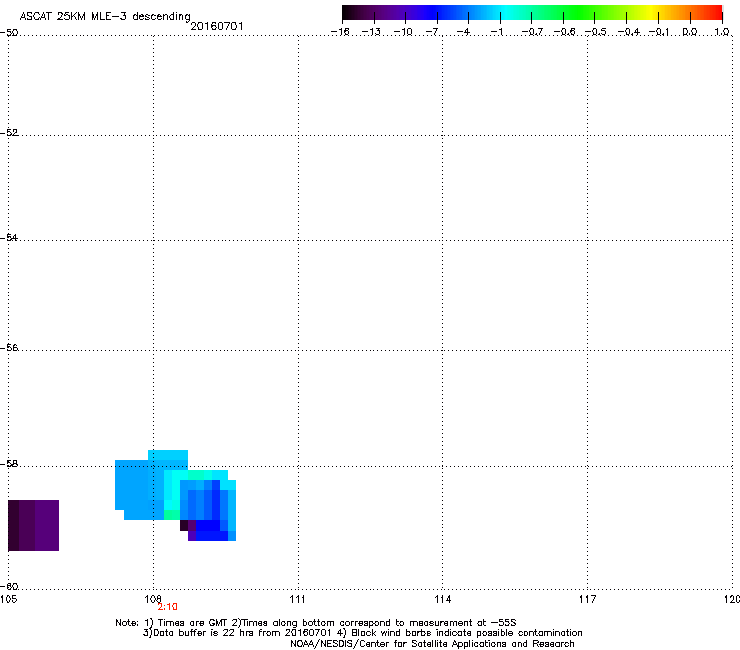Click longitude axis label '114'
The width and height of the screenshot is (740, 650).
[x=442, y=599]
